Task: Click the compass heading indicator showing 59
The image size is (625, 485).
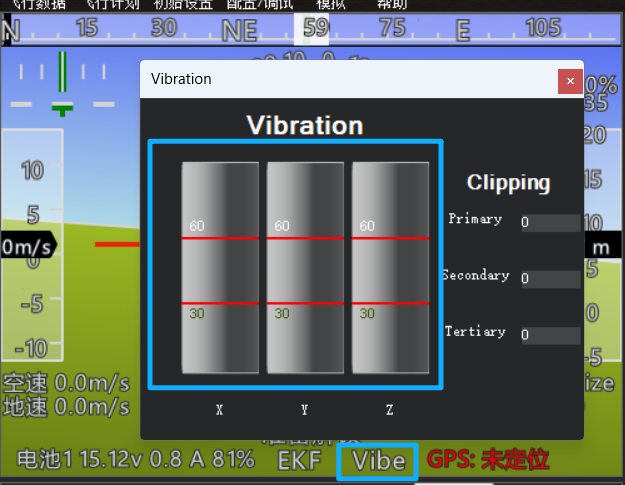Action: pos(316,28)
